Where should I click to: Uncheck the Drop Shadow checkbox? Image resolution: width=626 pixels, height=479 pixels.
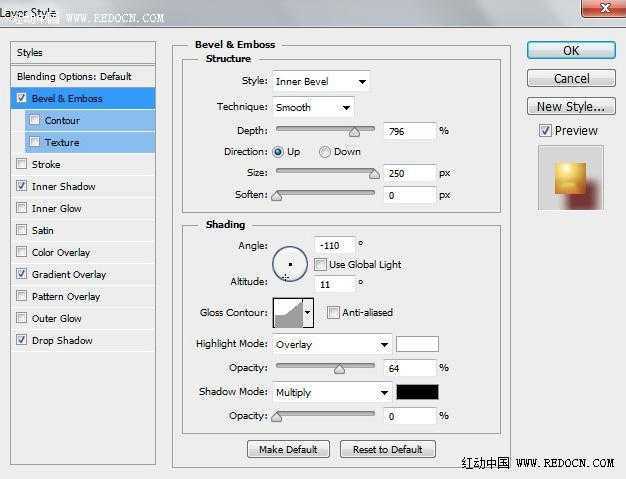coord(22,340)
